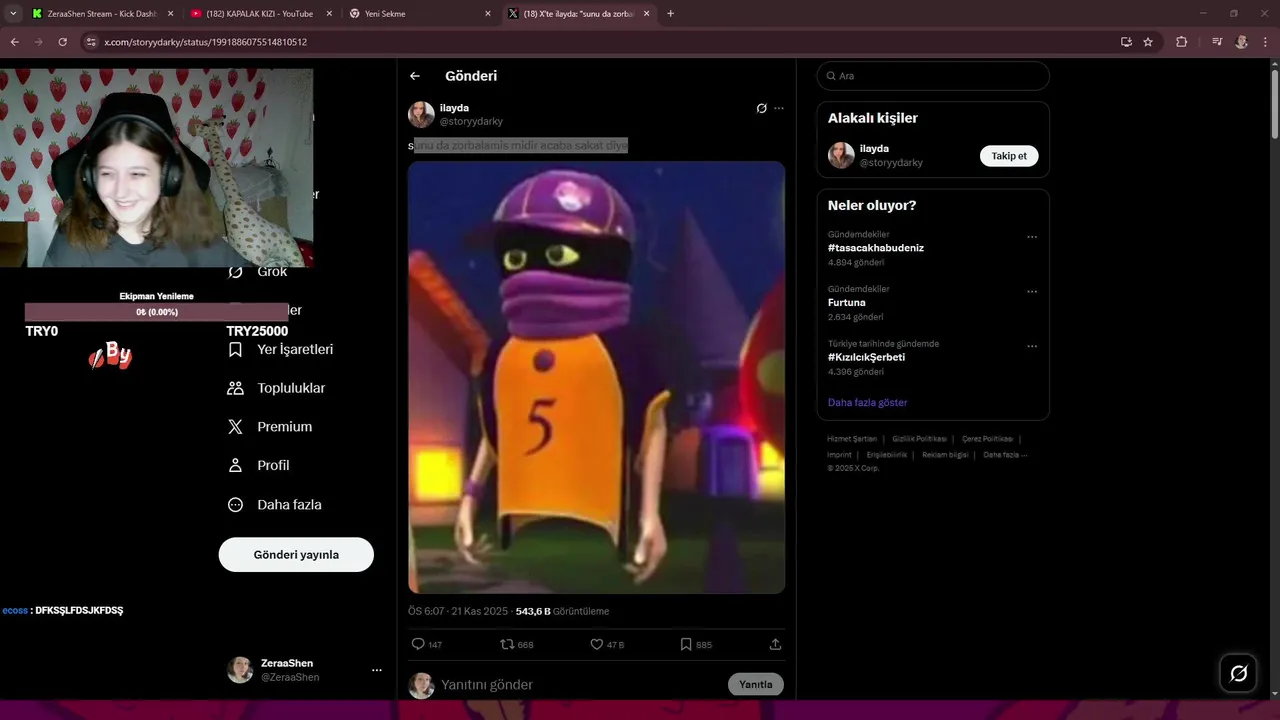
Task: Click the Ekipman Yenileme progress bar
Action: point(156,312)
